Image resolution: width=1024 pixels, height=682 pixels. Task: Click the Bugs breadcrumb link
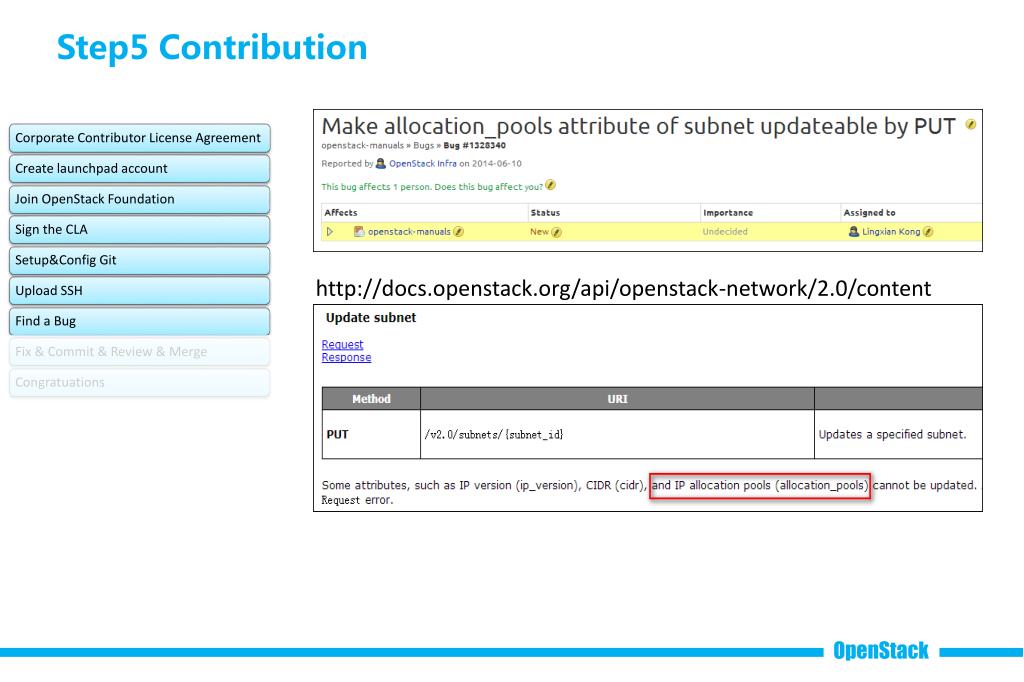(423, 145)
